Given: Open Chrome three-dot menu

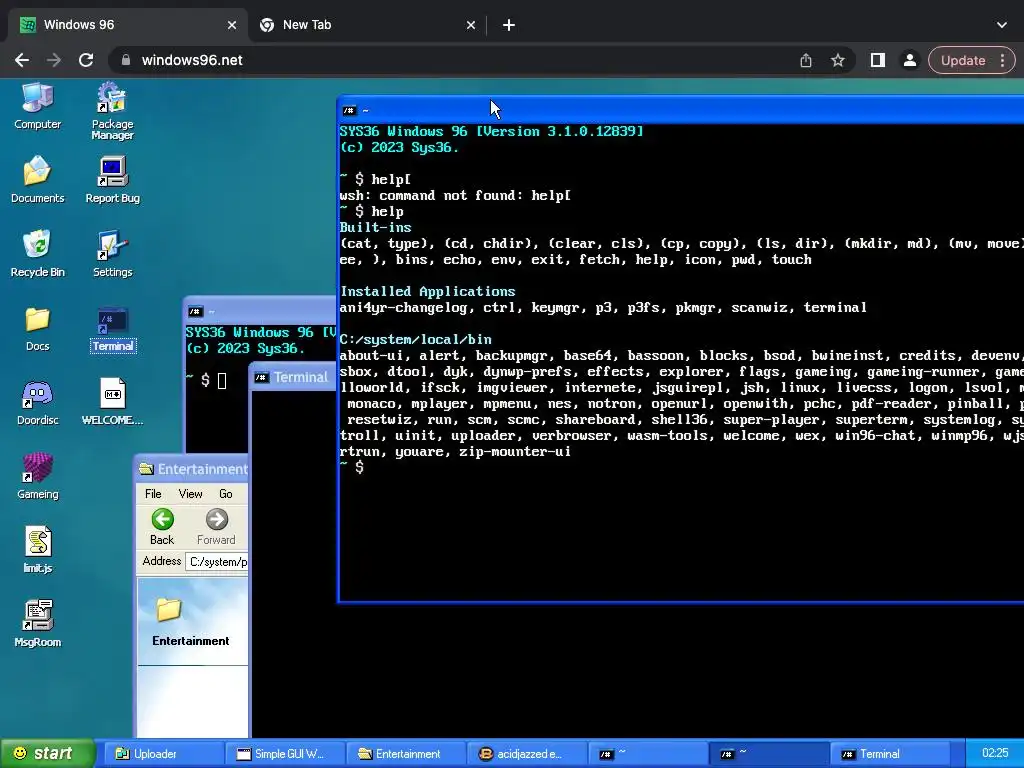Looking at the screenshot, I should [x=1002, y=60].
